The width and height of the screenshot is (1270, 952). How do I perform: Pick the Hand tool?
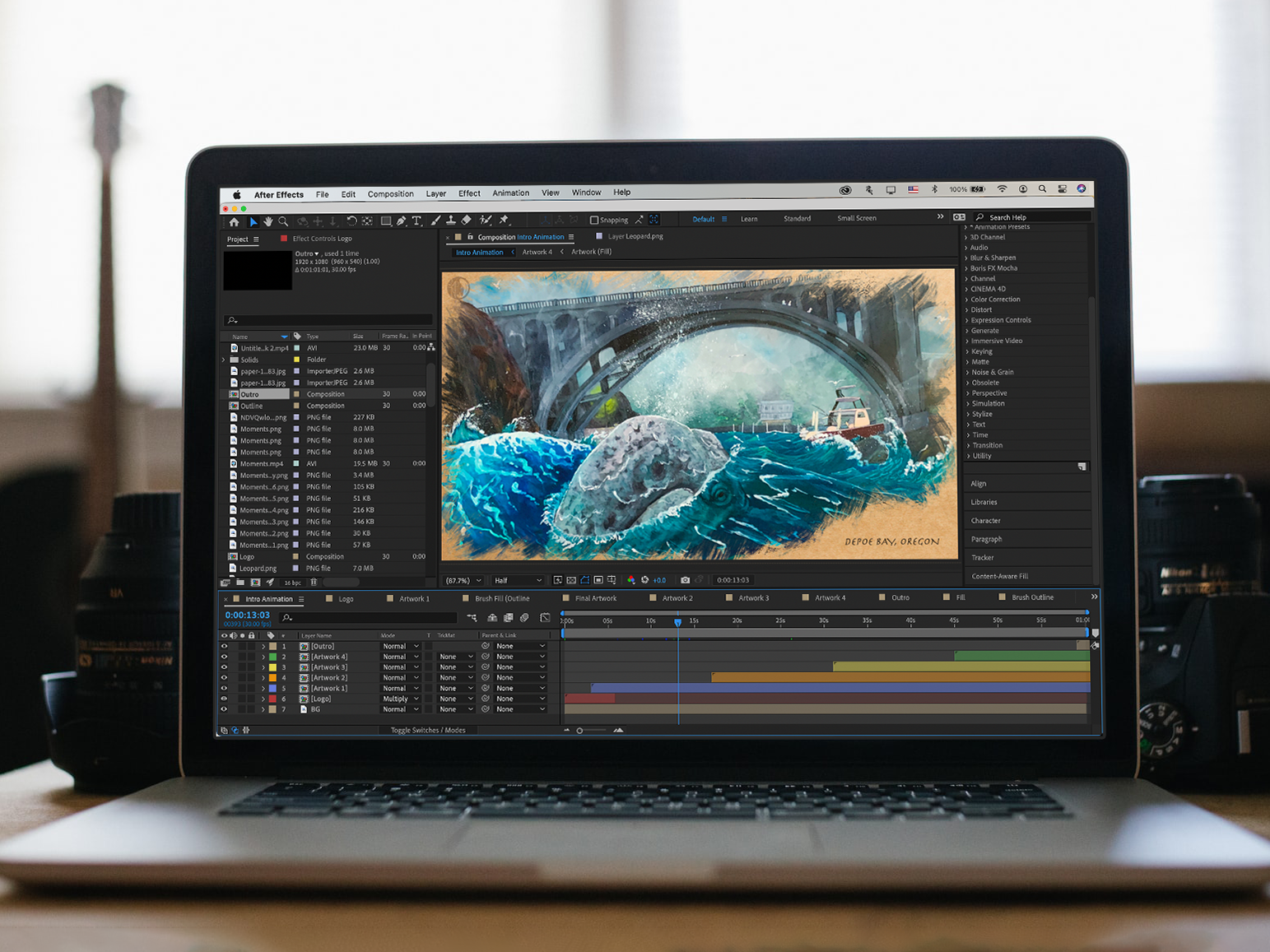(267, 221)
